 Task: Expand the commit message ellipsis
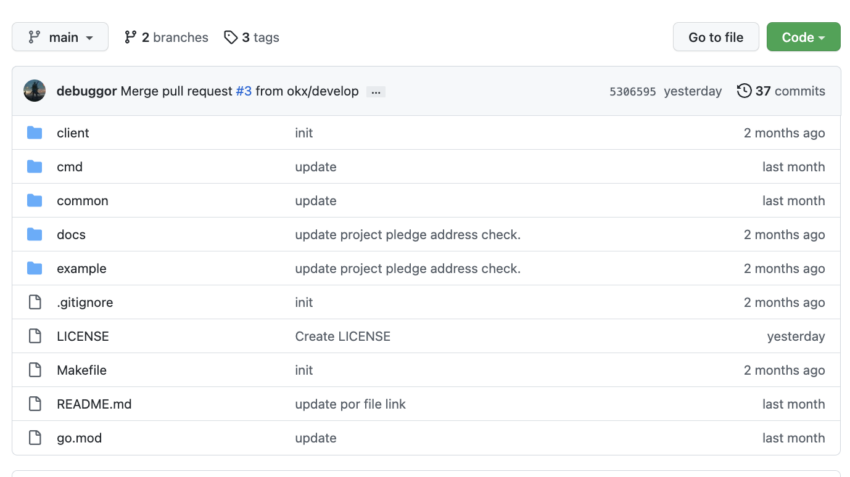coord(376,92)
